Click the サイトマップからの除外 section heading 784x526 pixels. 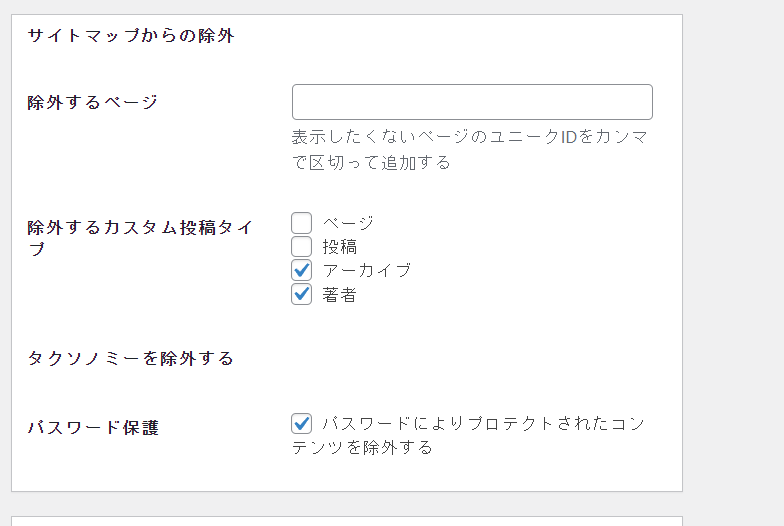(x=131, y=36)
